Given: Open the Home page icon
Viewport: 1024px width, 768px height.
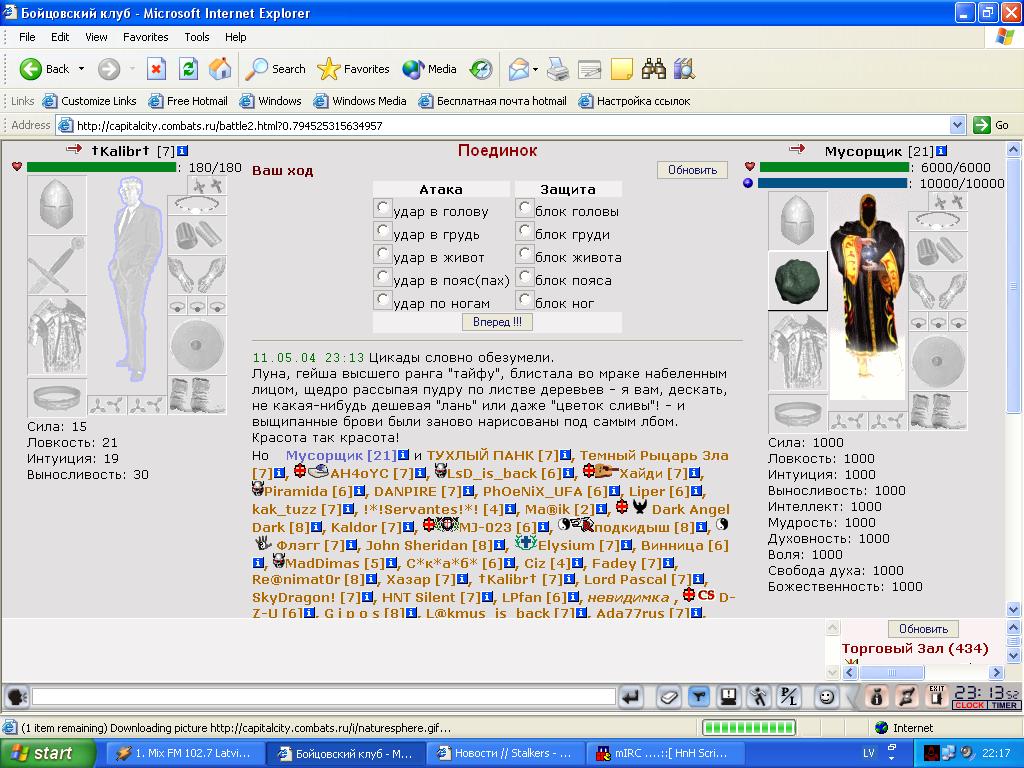Looking at the screenshot, I should click(220, 69).
